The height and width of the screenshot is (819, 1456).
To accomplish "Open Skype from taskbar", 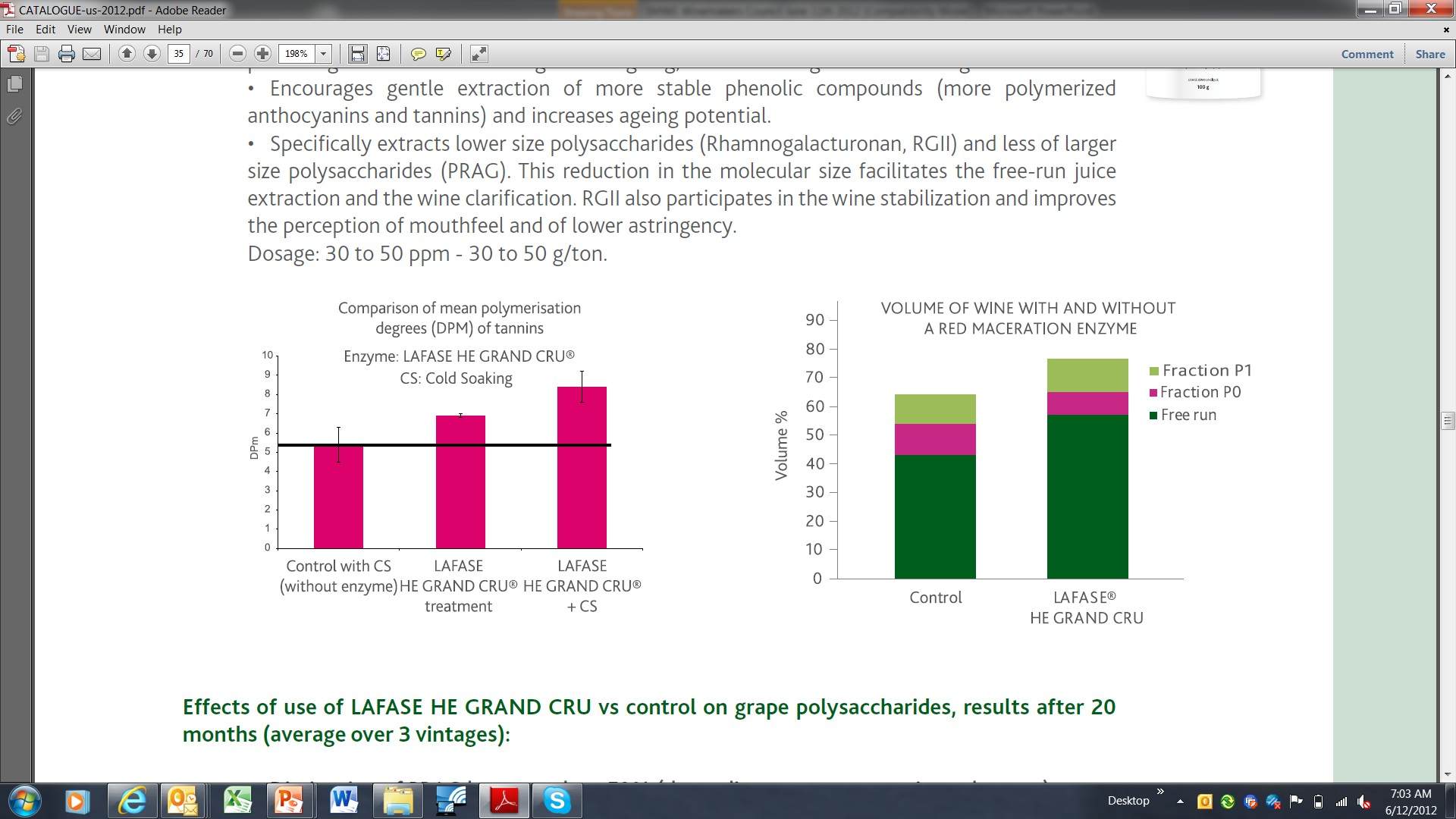I will (557, 801).
